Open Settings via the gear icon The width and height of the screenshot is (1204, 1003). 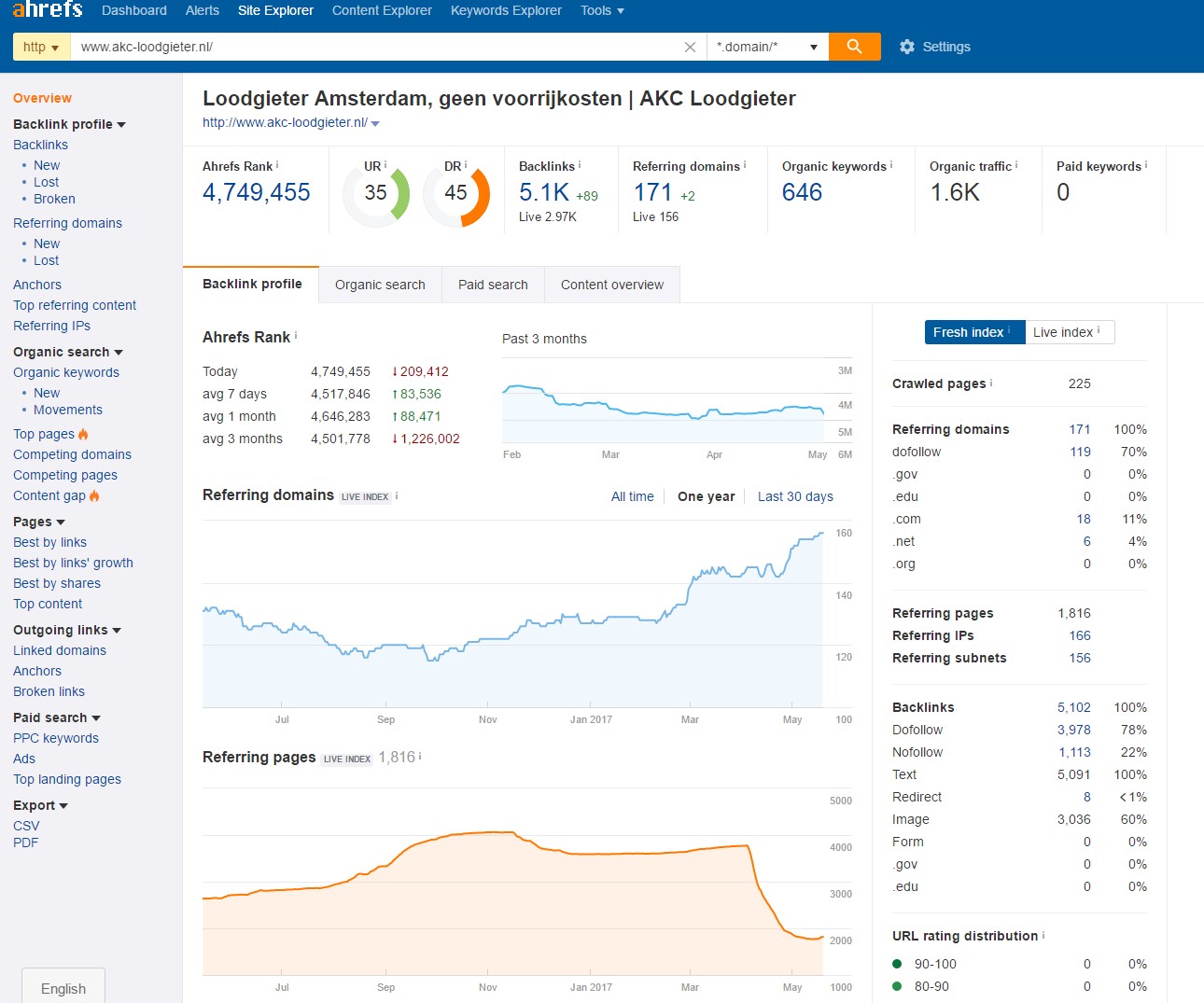click(x=907, y=47)
